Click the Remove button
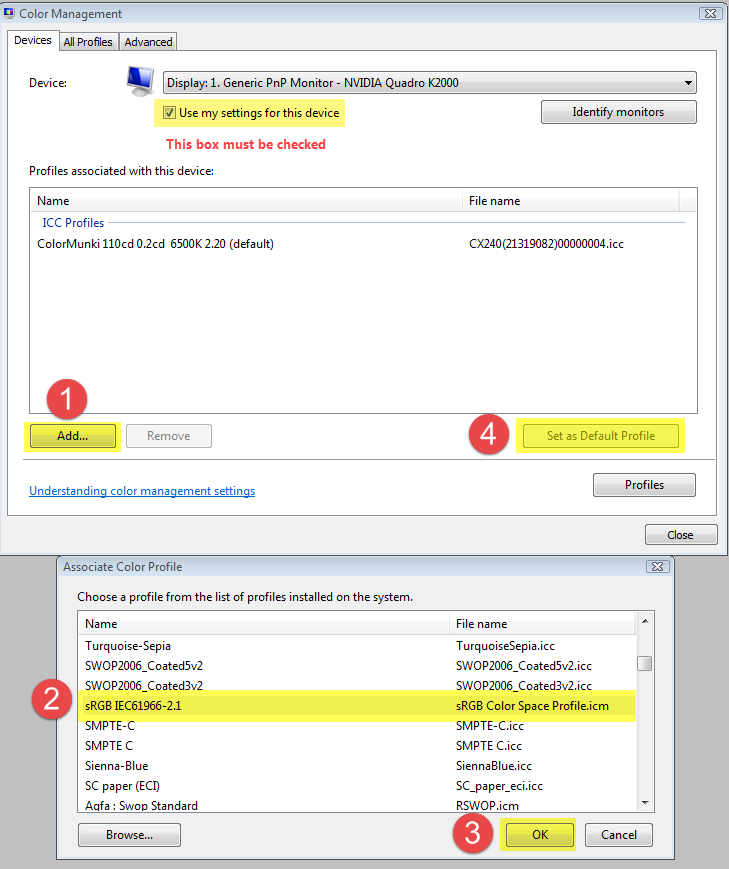Viewport: 729px width, 869px height. click(169, 436)
